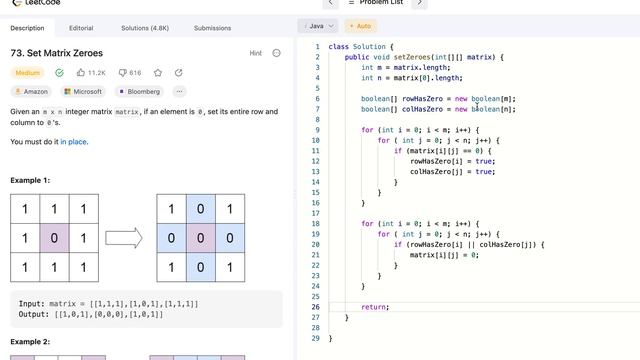This screenshot has height=360, width=640.
Task: Switch to the Description tab
Action: pyautogui.click(x=27, y=28)
